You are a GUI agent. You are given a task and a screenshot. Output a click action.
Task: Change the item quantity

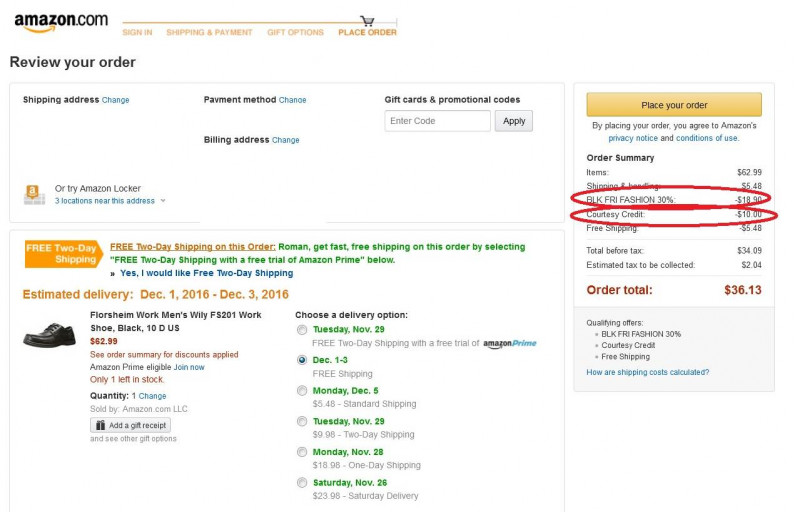pyautogui.click(x=153, y=396)
